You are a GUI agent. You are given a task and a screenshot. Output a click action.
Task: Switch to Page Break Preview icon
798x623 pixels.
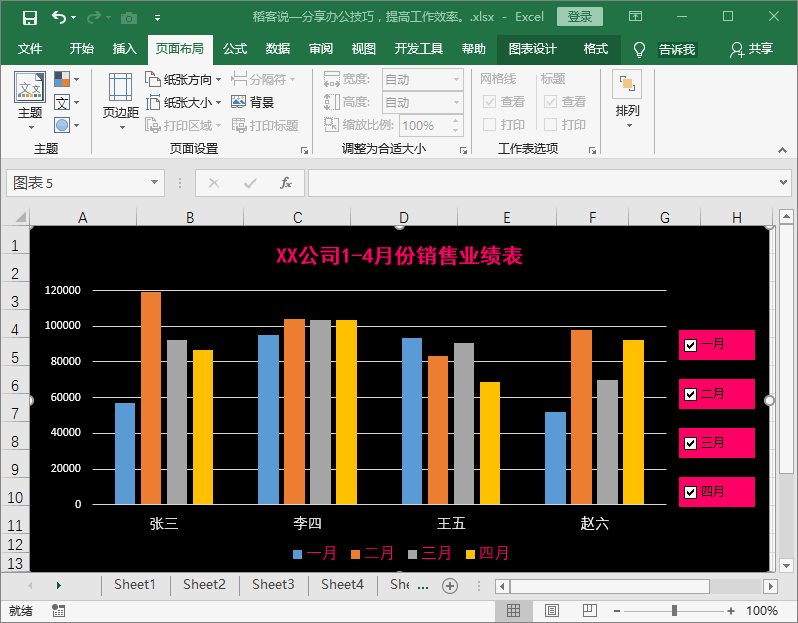point(589,610)
